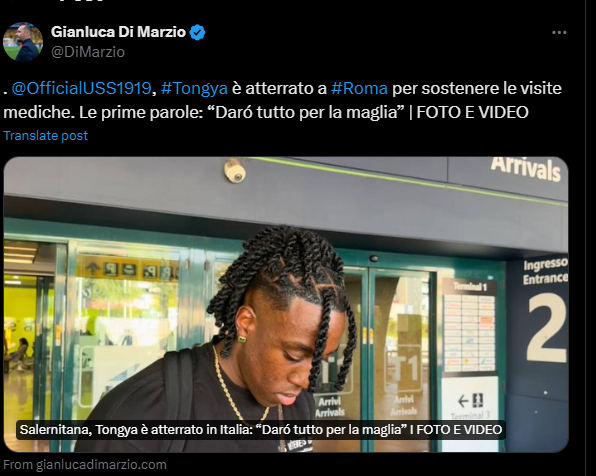Click the Salernitana, Tongya headline caption overlay
Viewport: 596px width, 476px height.
point(261,430)
